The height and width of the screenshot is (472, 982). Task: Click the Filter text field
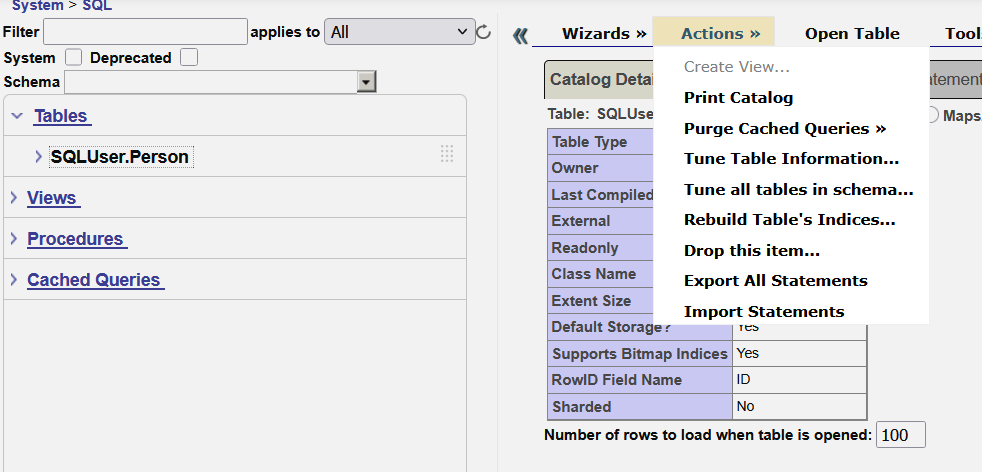click(145, 32)
